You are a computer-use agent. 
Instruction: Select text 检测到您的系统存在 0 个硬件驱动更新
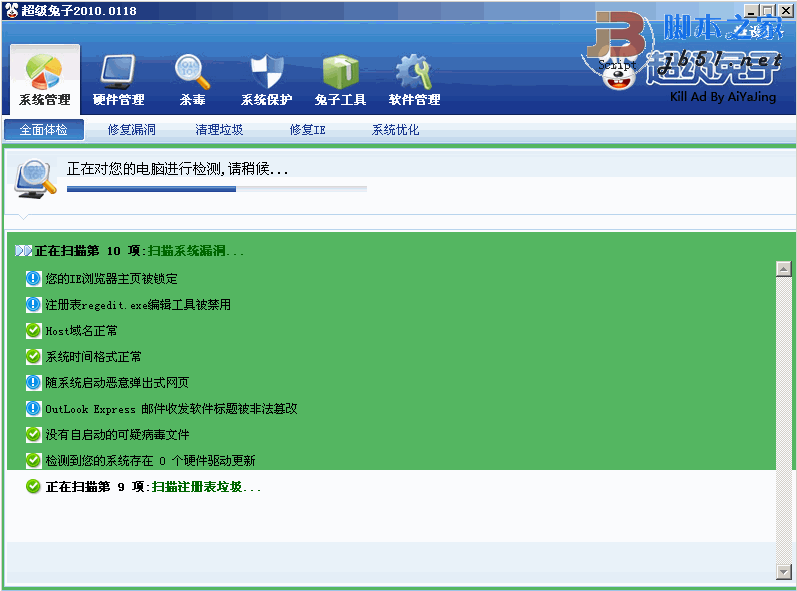150,460
